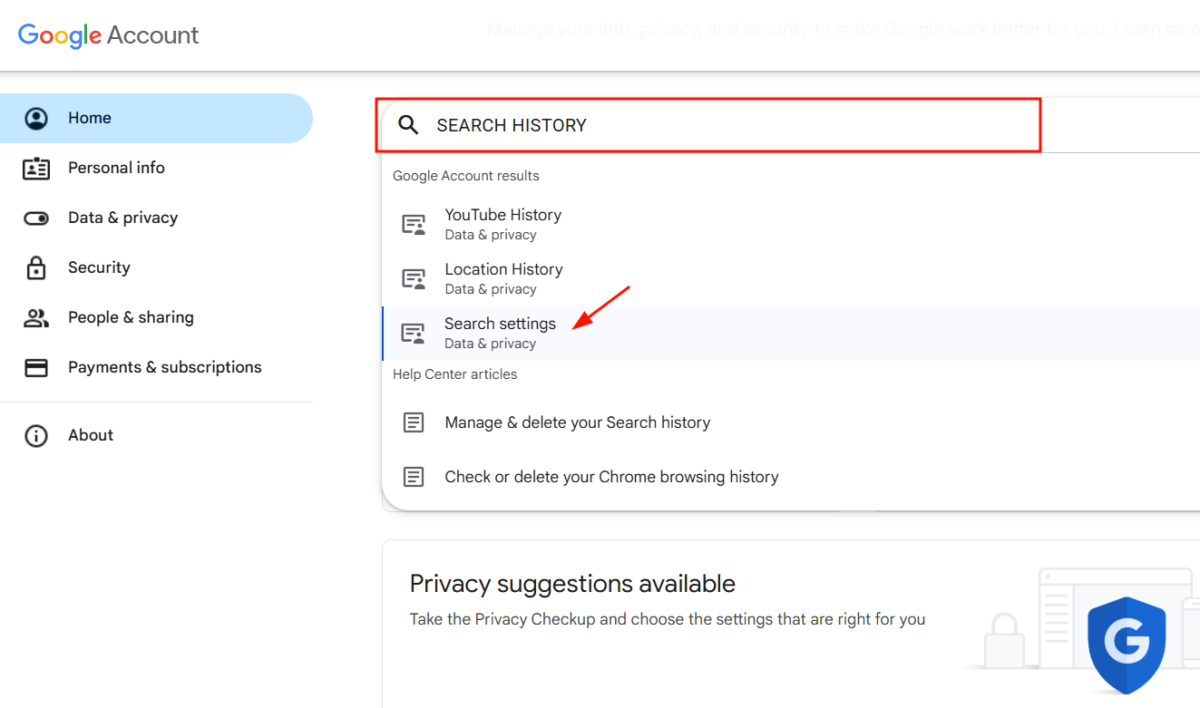
Task: Click the Search settings result icon
Action: click(413, 333)
